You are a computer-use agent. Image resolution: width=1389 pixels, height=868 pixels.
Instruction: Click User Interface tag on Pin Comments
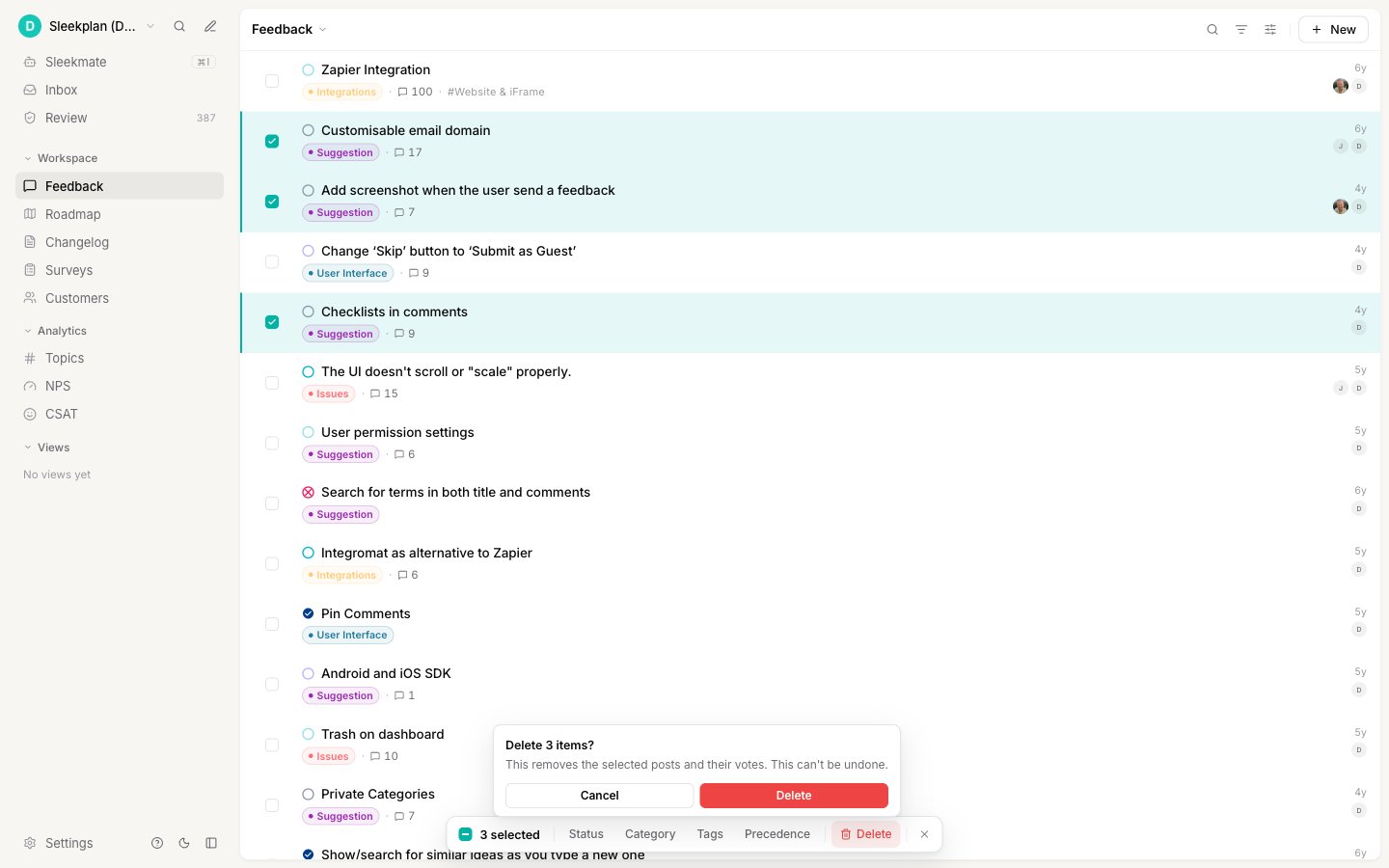[x=347, y=636]
